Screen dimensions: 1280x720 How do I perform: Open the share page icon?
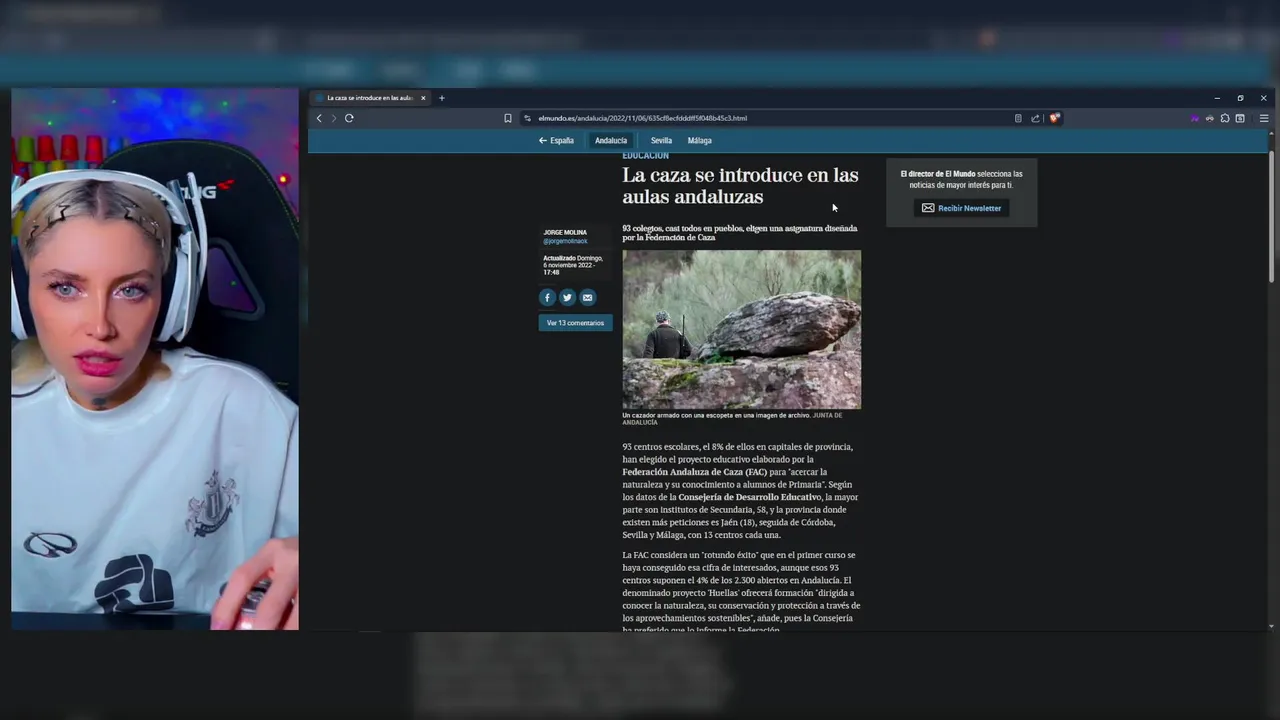click(1035, 118)
